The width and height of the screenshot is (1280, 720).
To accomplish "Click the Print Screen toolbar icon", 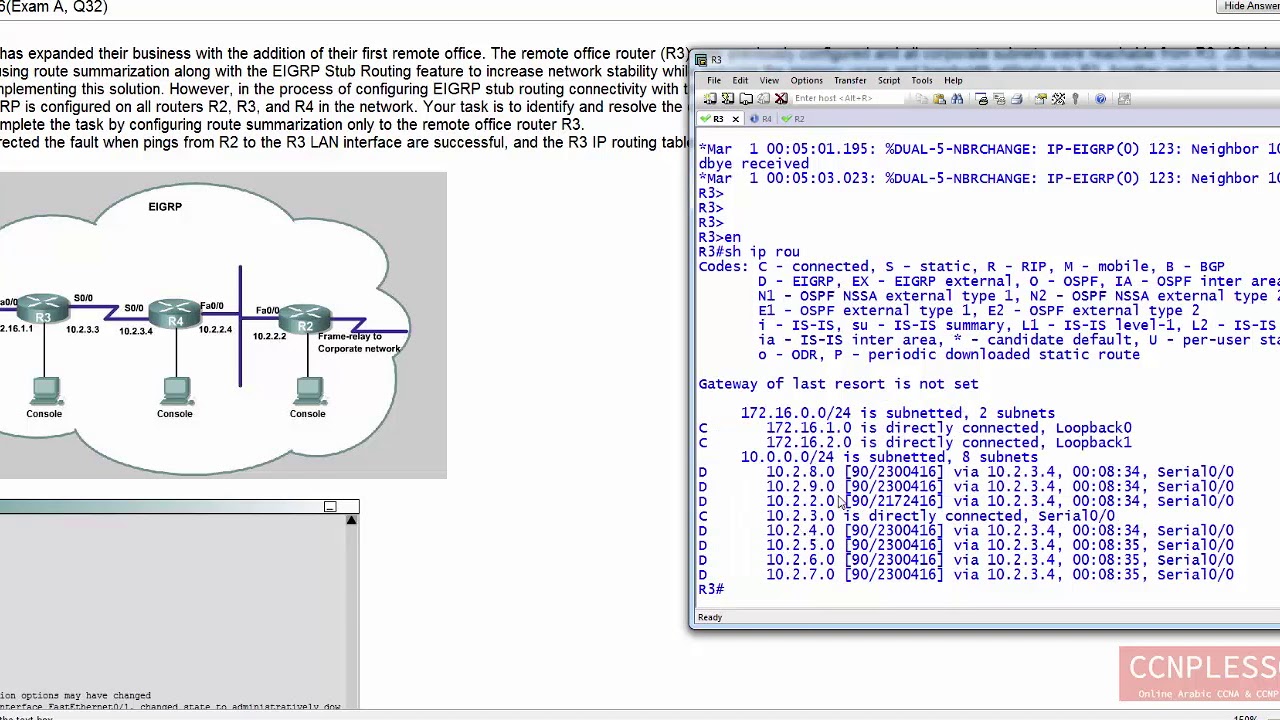I will (x=981, y=98).
